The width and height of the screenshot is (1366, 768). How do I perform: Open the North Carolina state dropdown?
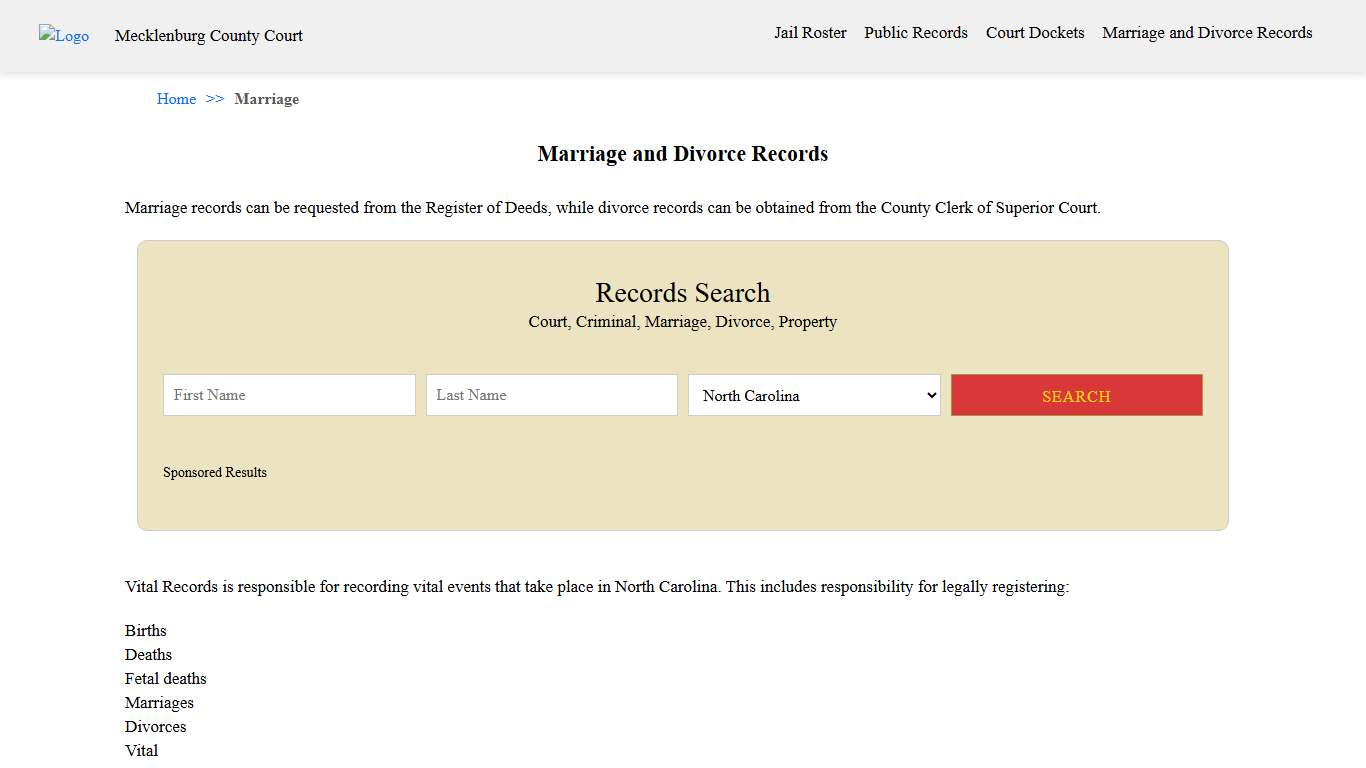point(813,395)
